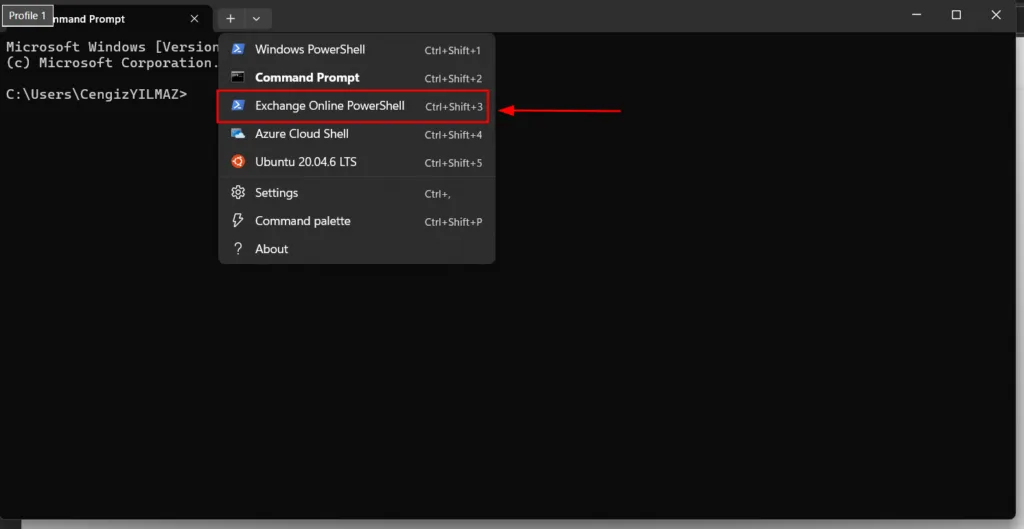The image size is (1024, 529).
Task: Maximize the Terminal window
Action: tap(956, 15)
